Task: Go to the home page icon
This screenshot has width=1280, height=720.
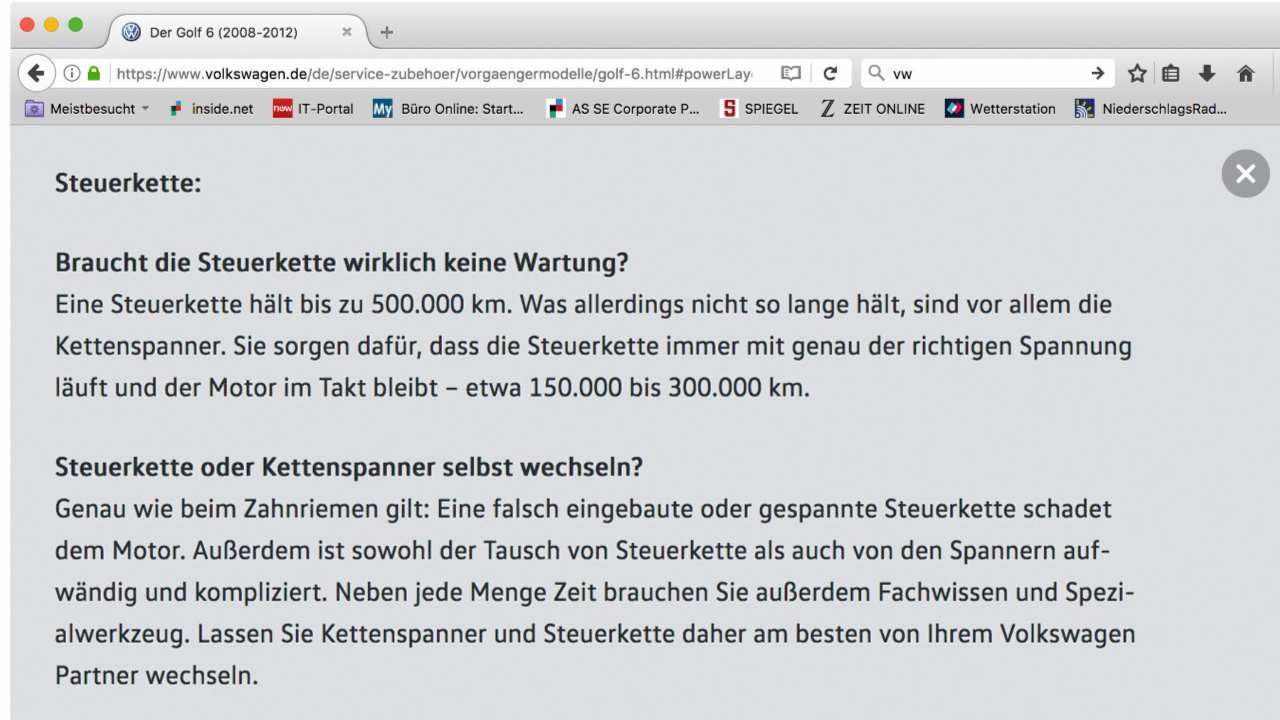Action: 1245,73
